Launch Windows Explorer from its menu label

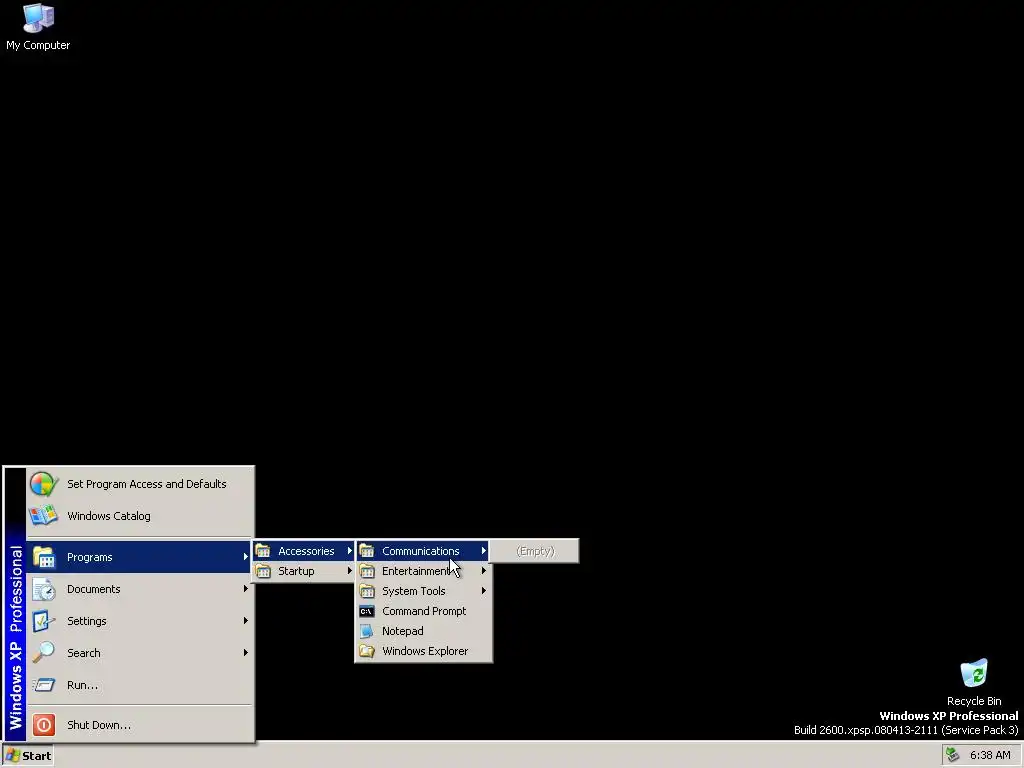[425, 651]
